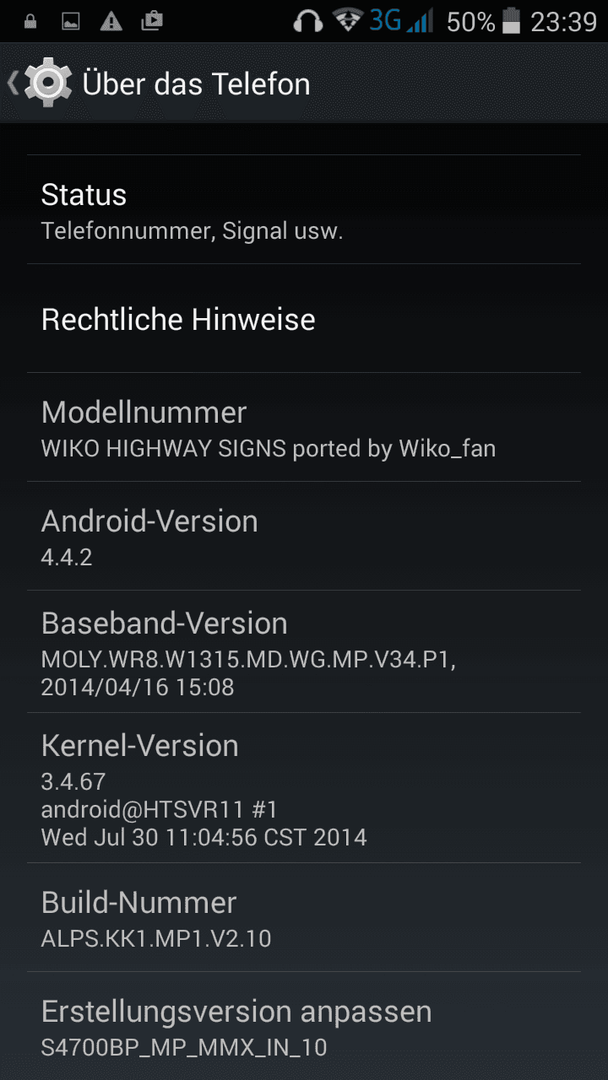Tap the lock icon in status bar
The image size is (608, 1080).
[30, 21]
